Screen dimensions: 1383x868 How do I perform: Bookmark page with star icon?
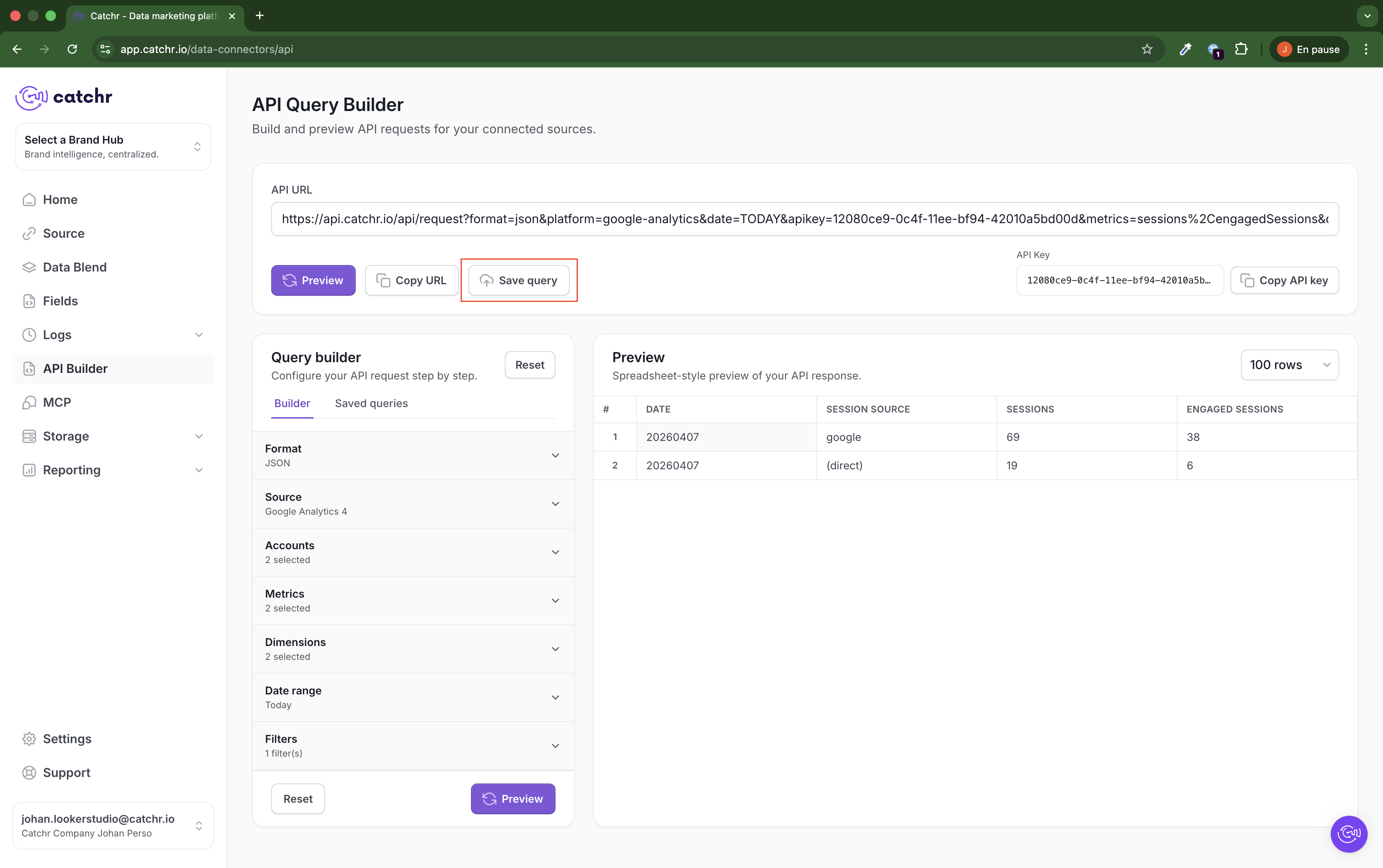[x=1146, y=50]
